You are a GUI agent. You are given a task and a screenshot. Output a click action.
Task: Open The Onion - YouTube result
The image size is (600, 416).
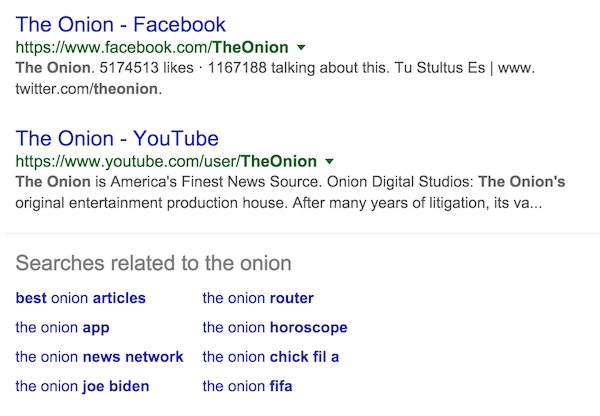pos(117,138)
